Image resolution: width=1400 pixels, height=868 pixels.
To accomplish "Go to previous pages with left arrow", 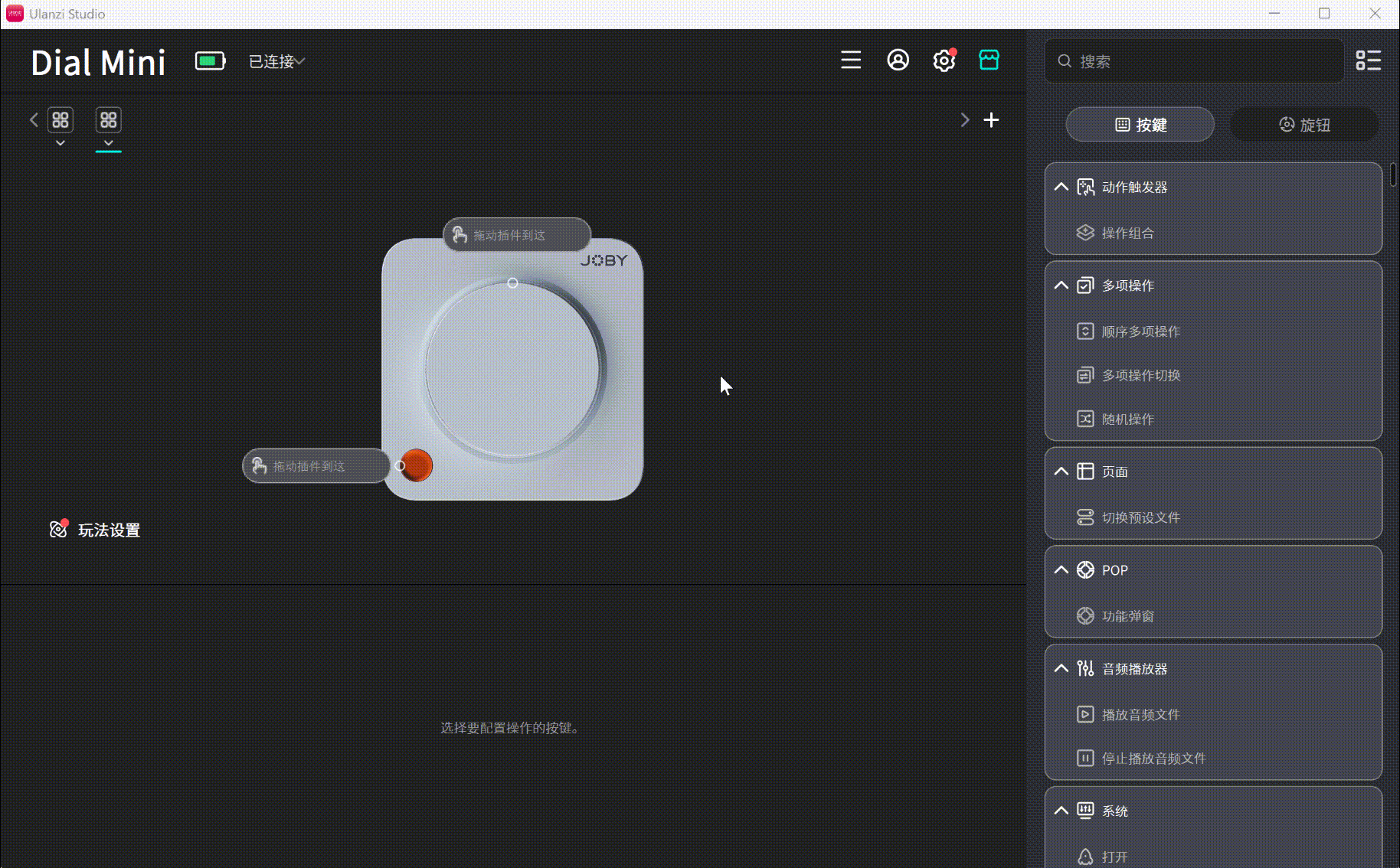I will coord(34,119).
